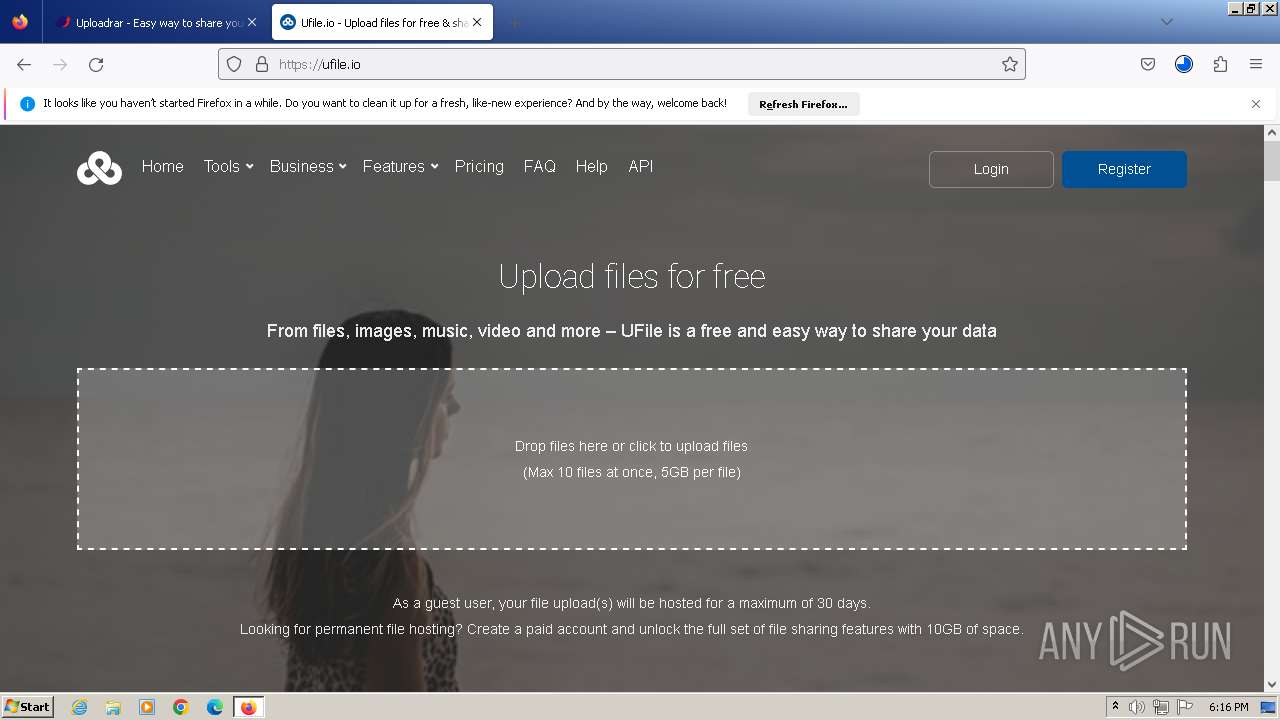Screen dimensions: 1280x720
Task: Click the taskbar clock showing 6:16 PM
Action: (1228, 707)
